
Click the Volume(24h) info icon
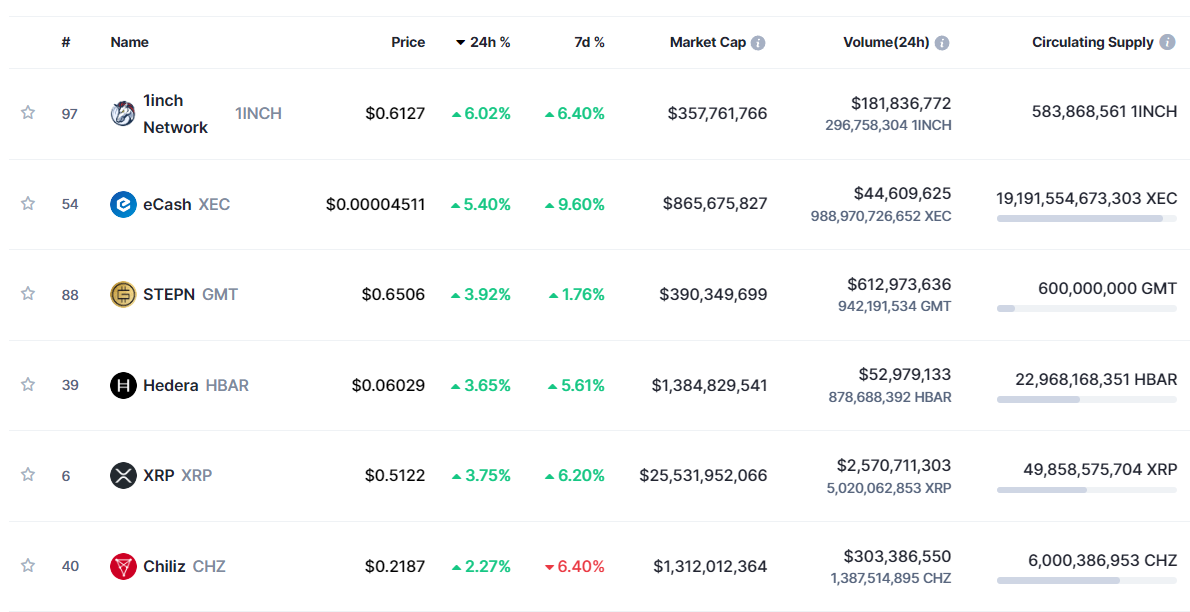pyautogui.click(x=942, y=43)
